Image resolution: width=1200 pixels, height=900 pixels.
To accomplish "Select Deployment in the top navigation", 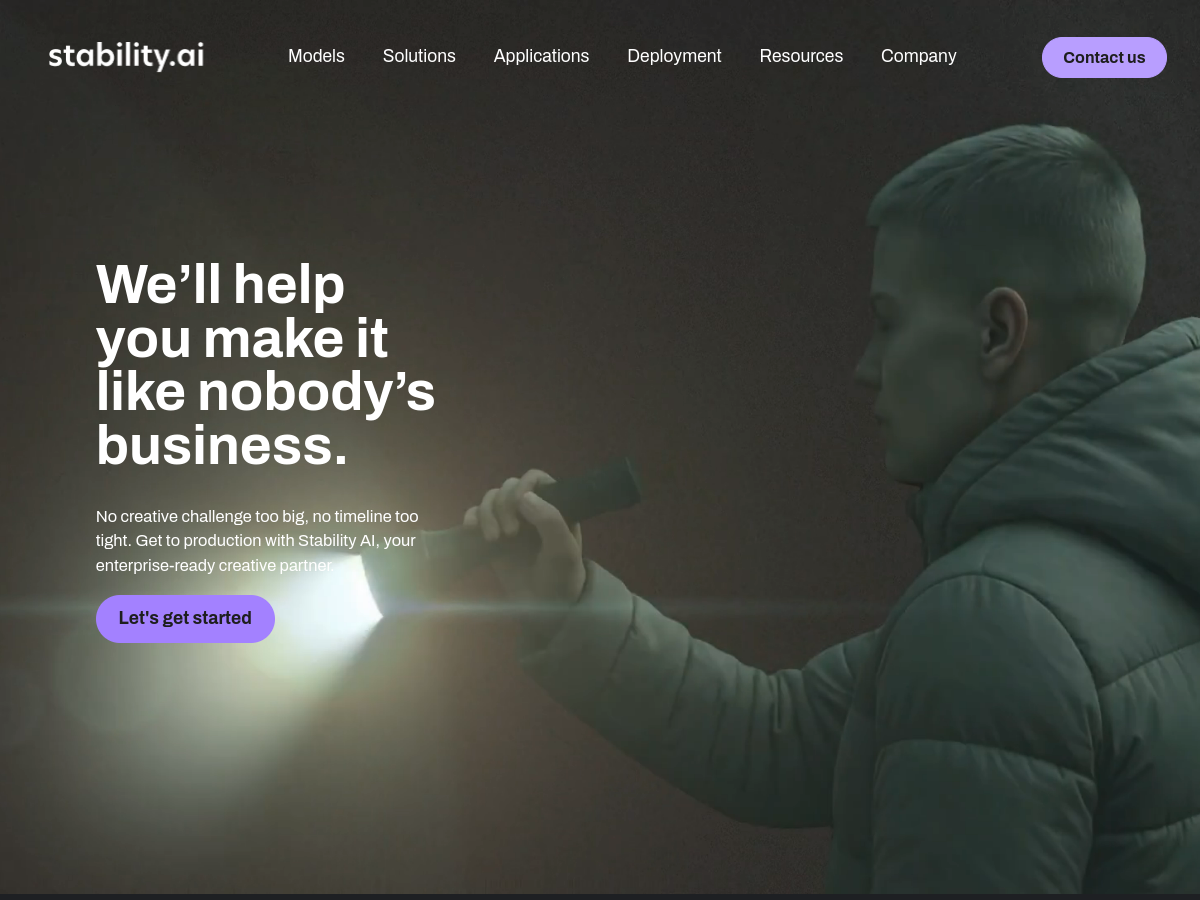I will coord(674,56).
